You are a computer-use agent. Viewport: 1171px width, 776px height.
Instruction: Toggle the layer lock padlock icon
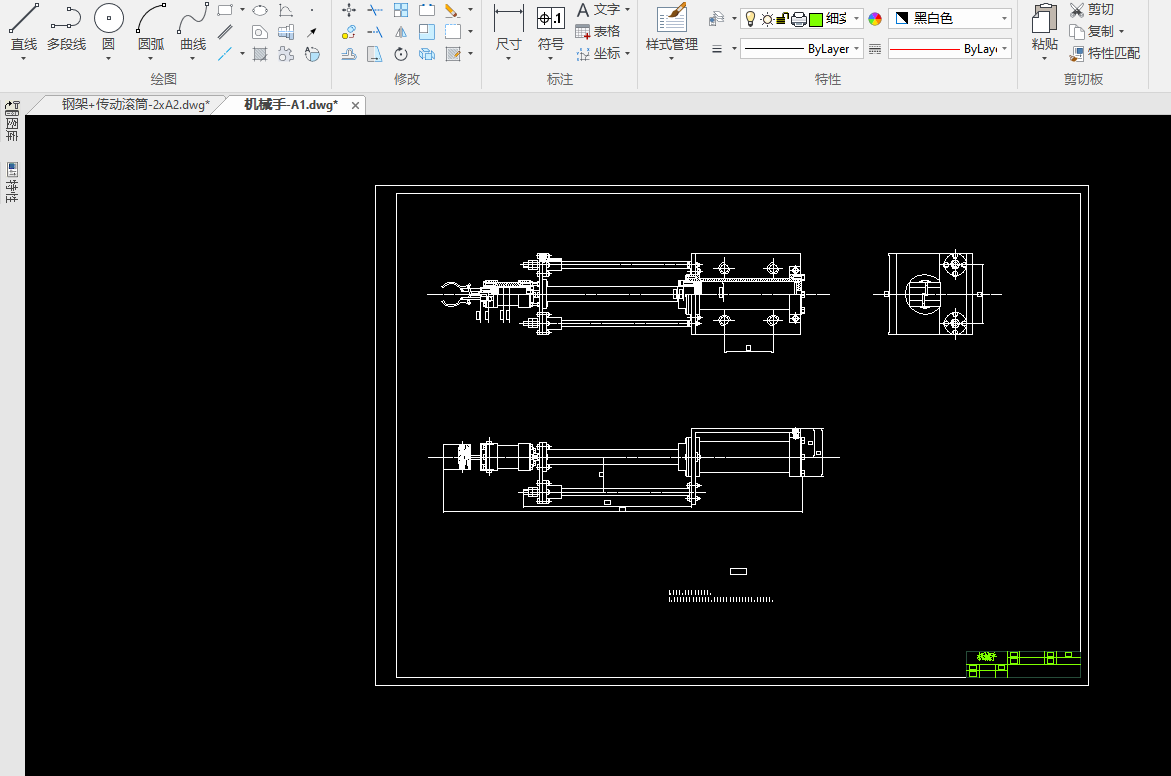(782, 19)
